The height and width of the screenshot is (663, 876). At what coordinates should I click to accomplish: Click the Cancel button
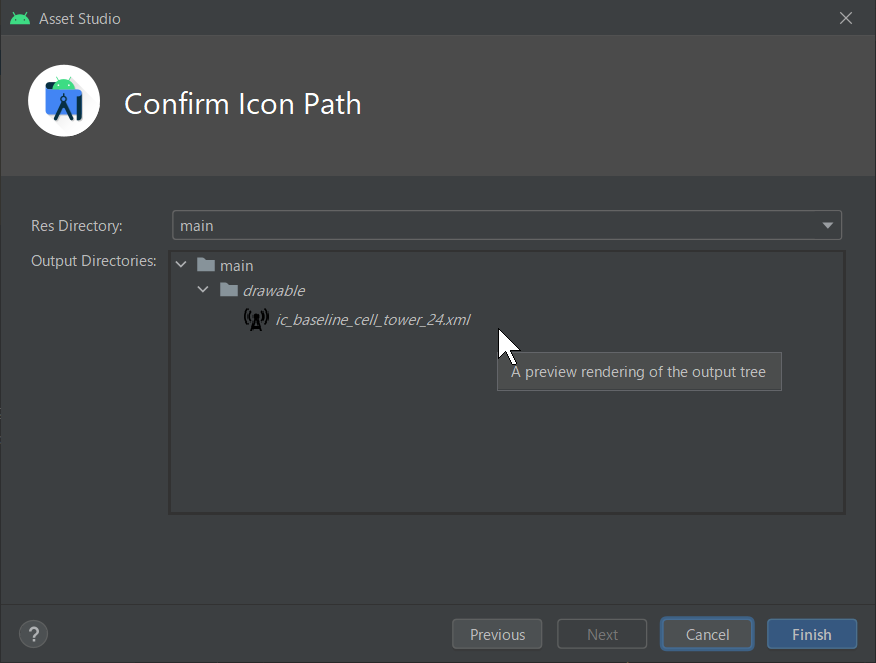click(x=707, y=634)
